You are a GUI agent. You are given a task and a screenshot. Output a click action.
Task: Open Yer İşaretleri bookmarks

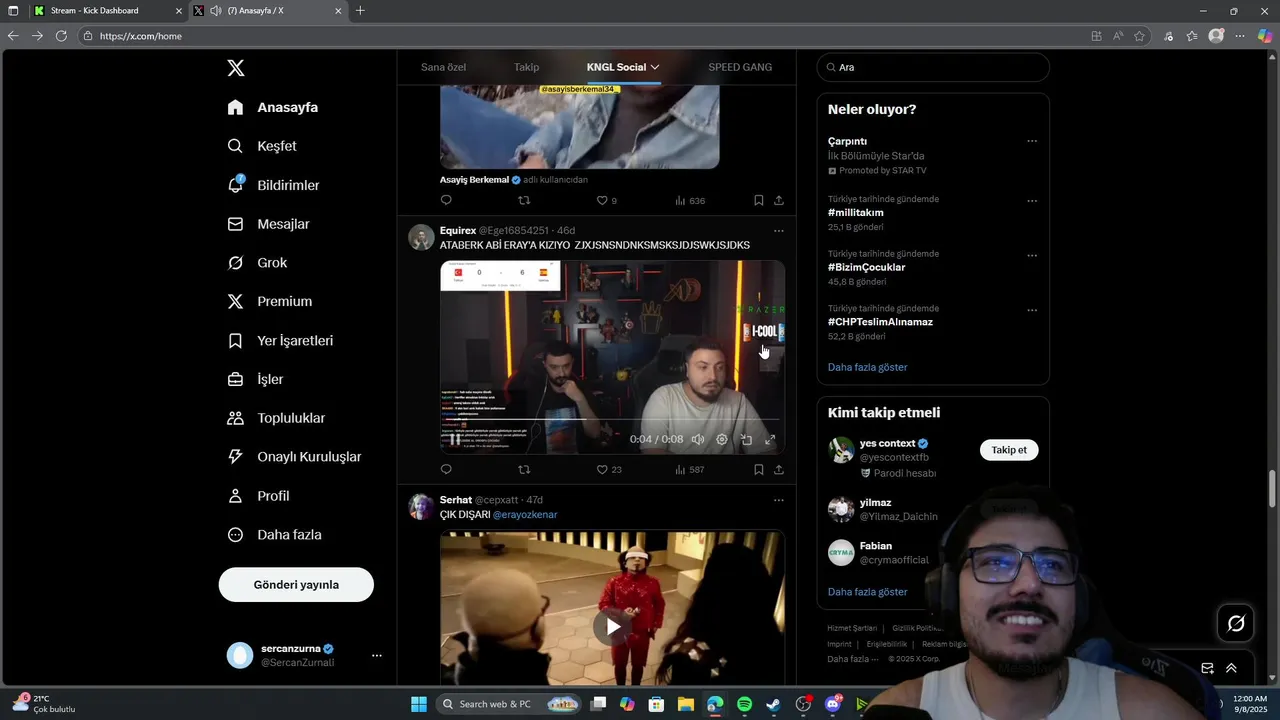[280, 341]
